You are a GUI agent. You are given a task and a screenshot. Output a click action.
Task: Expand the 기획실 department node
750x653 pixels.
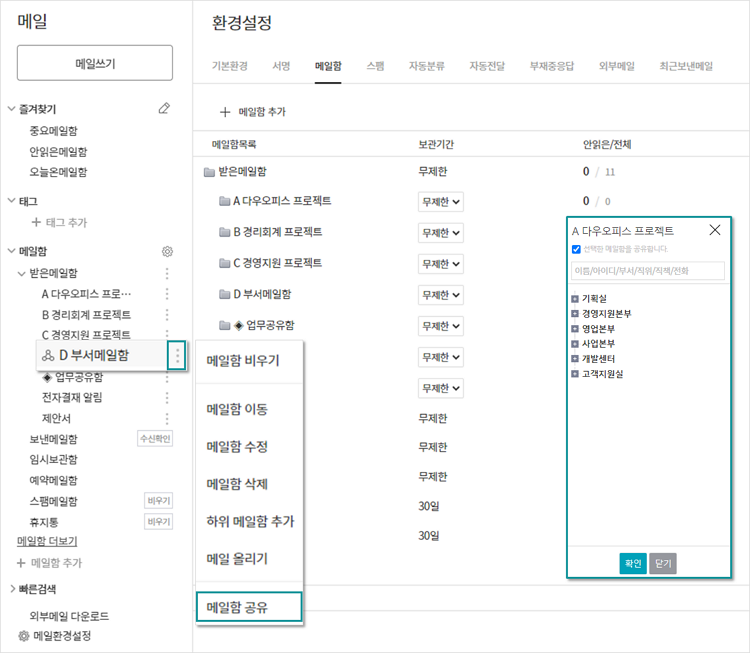[575, 299]
